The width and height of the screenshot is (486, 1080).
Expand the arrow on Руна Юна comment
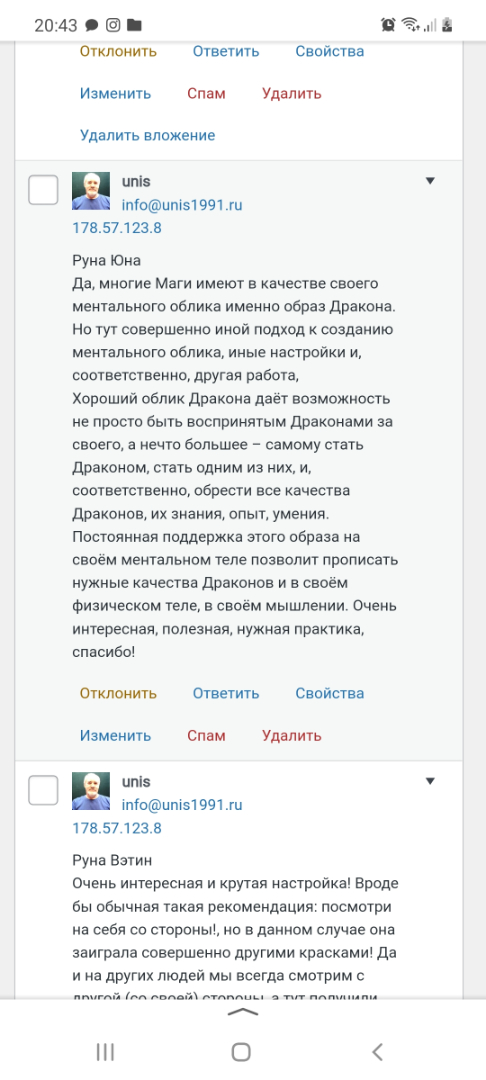tap(430, 181)
